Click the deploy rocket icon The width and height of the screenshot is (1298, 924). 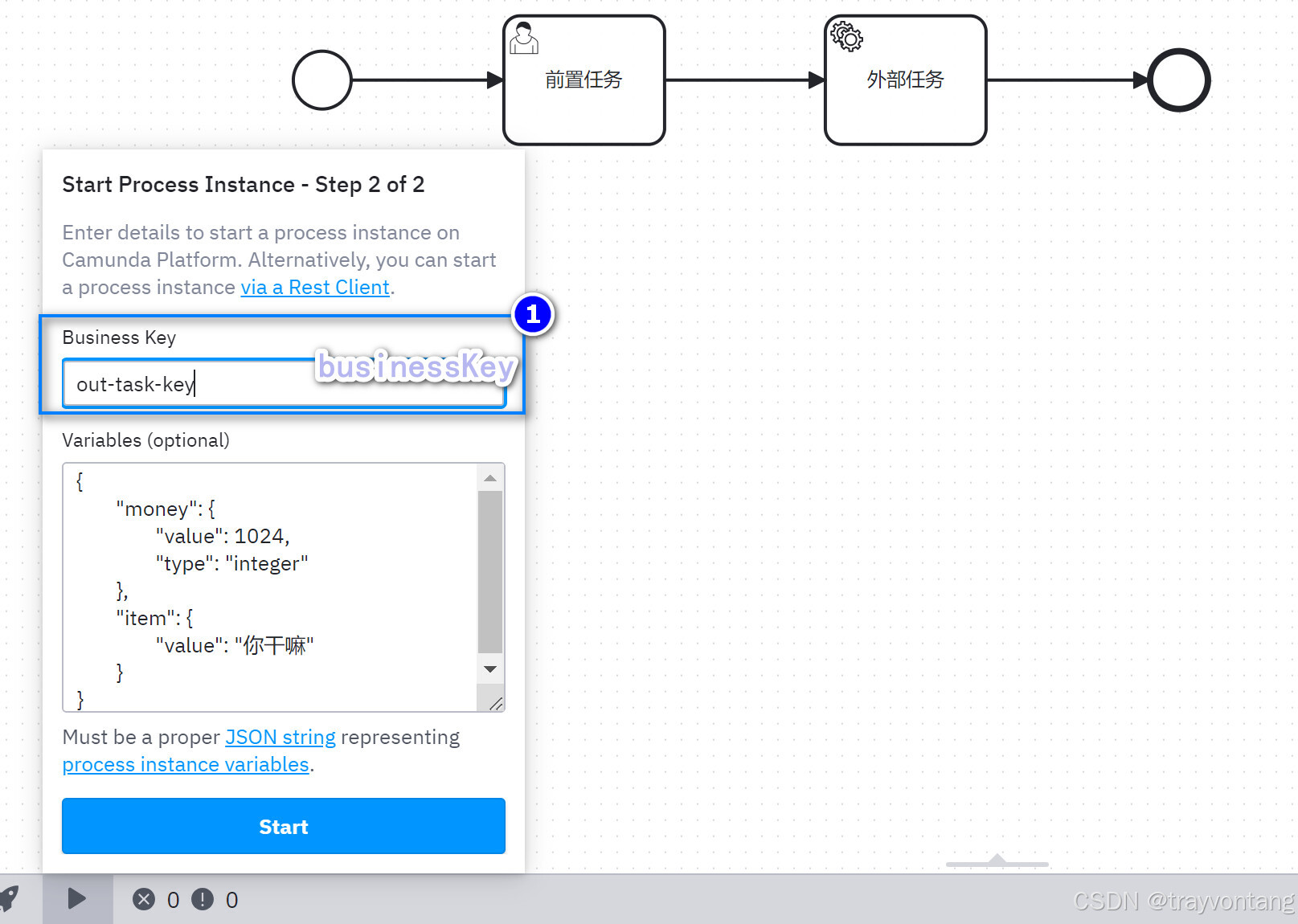coord(10,899)
